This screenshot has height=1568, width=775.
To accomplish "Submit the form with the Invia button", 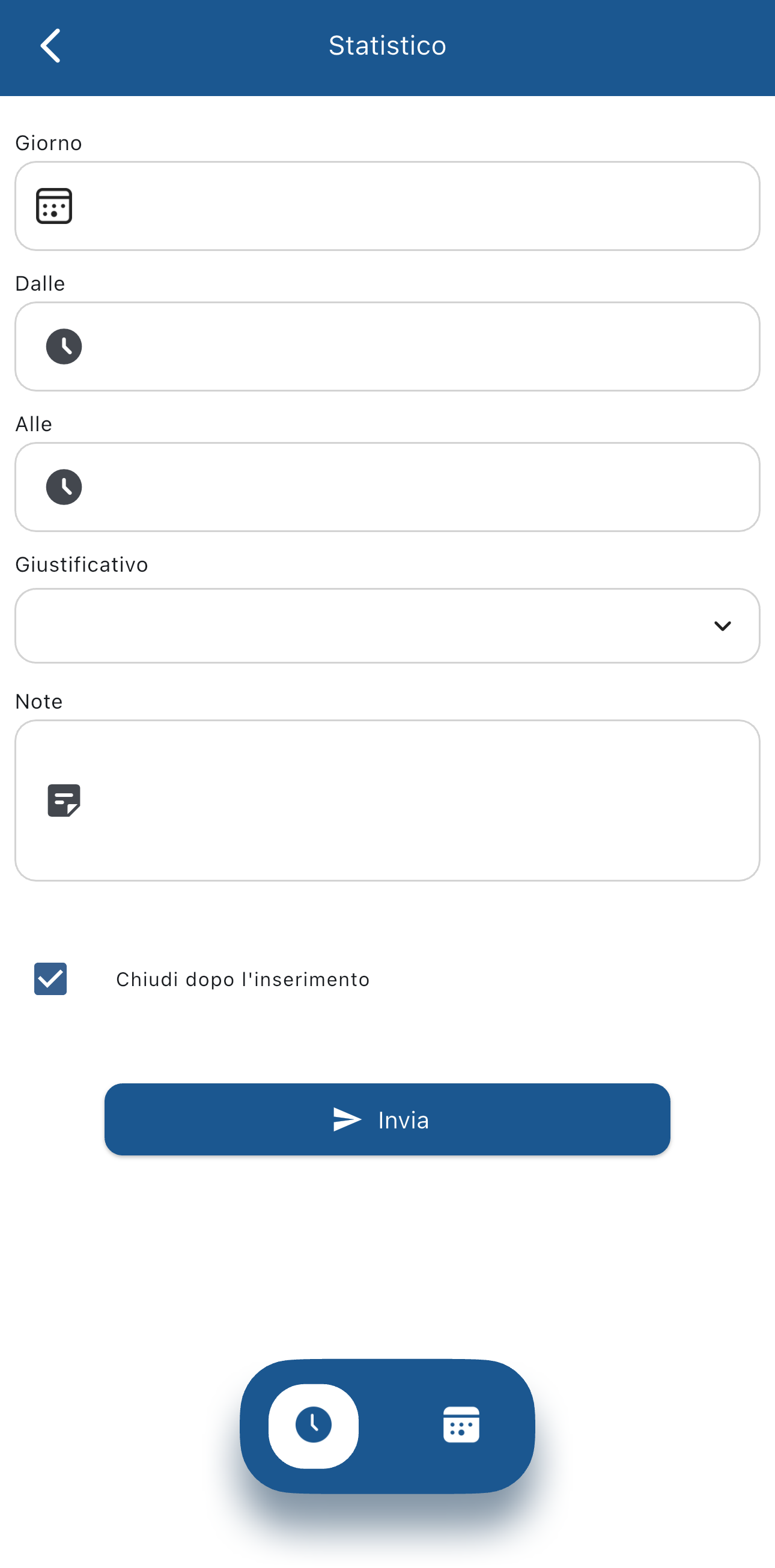I will click(x=387, y=1119).
